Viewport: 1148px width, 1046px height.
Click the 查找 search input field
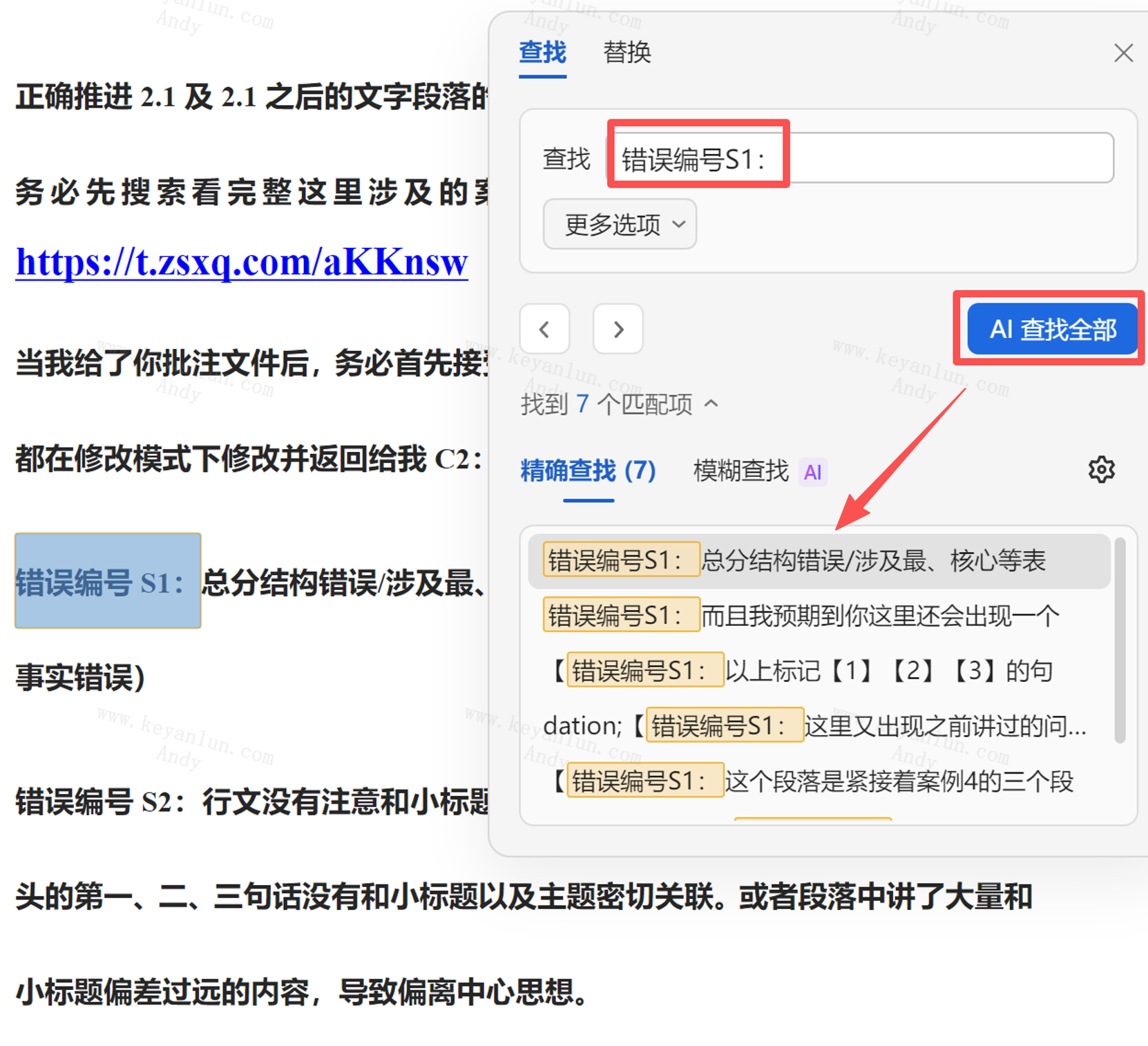point(860,158)
